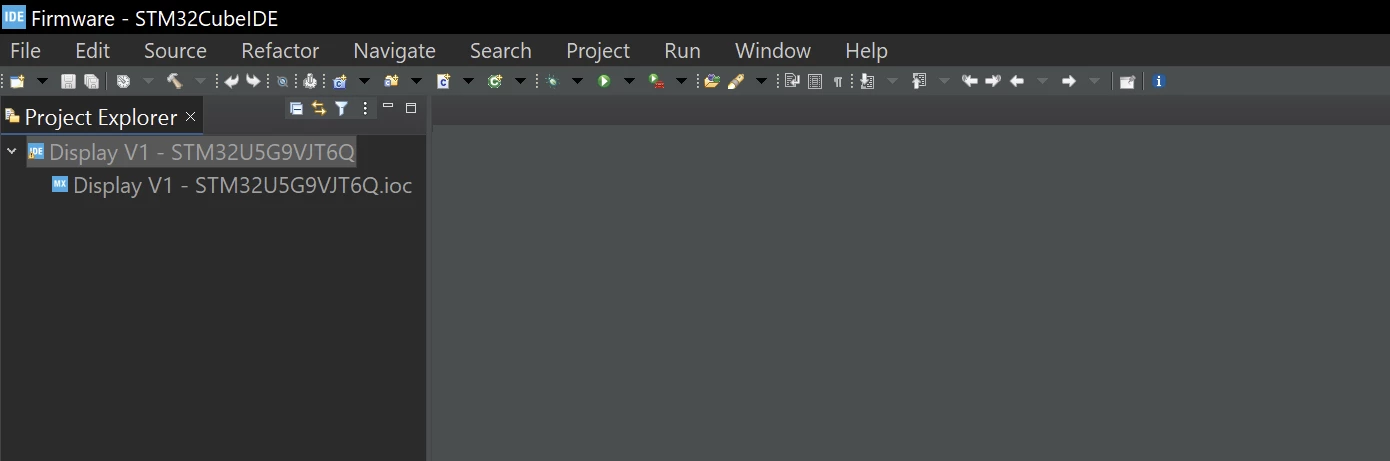This screenshot has width=1390, height=461.
Task: Click Collapse All in Project Explorer
Action: point(296,109)
